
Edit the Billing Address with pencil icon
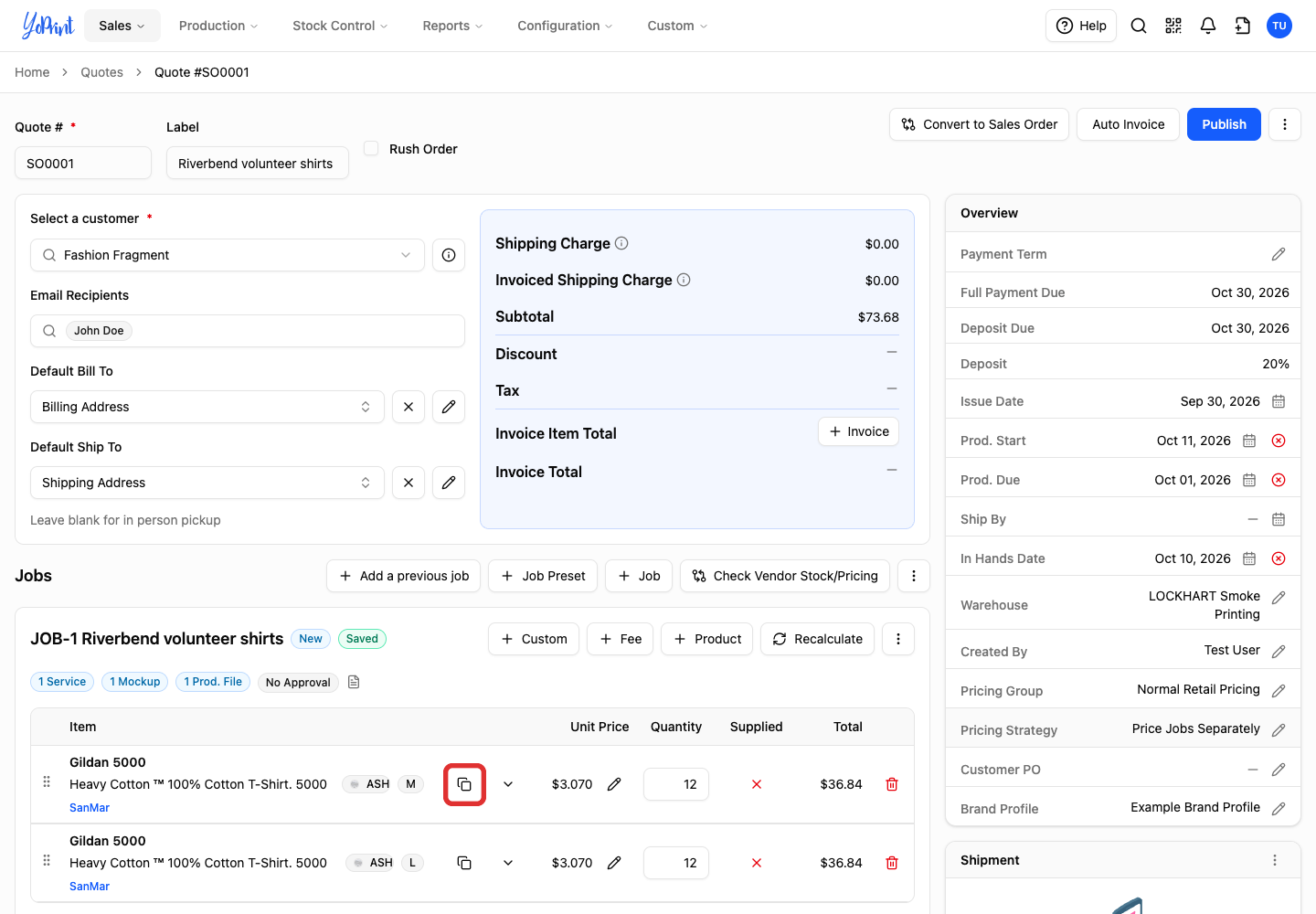[x=449, y=407]
